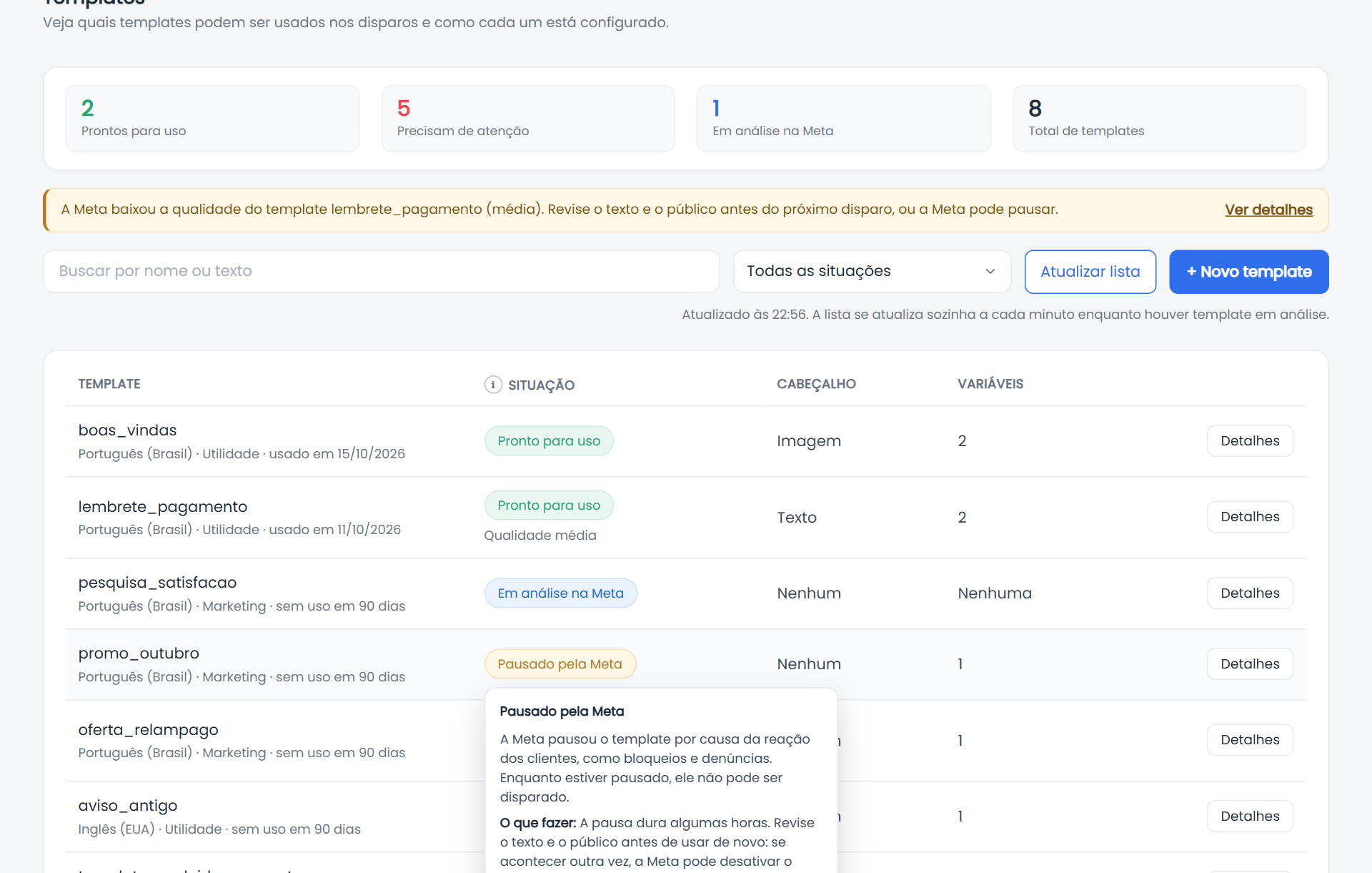
Task: Click the VARIÁVEIS column header
Action: [990, 384]
